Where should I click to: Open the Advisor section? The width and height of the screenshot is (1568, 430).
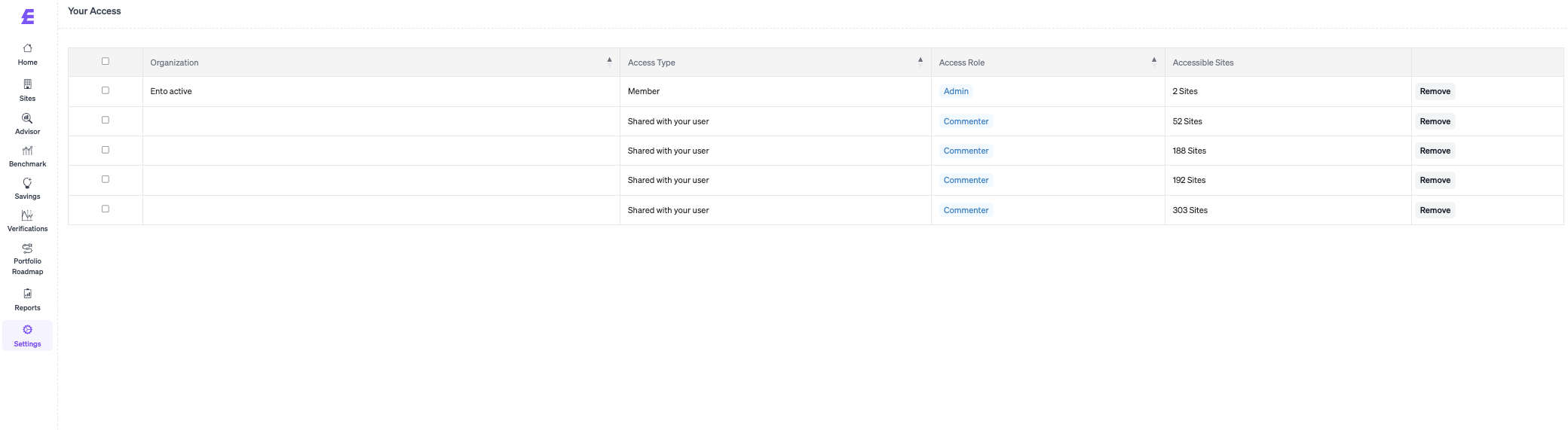click(28, 119)
